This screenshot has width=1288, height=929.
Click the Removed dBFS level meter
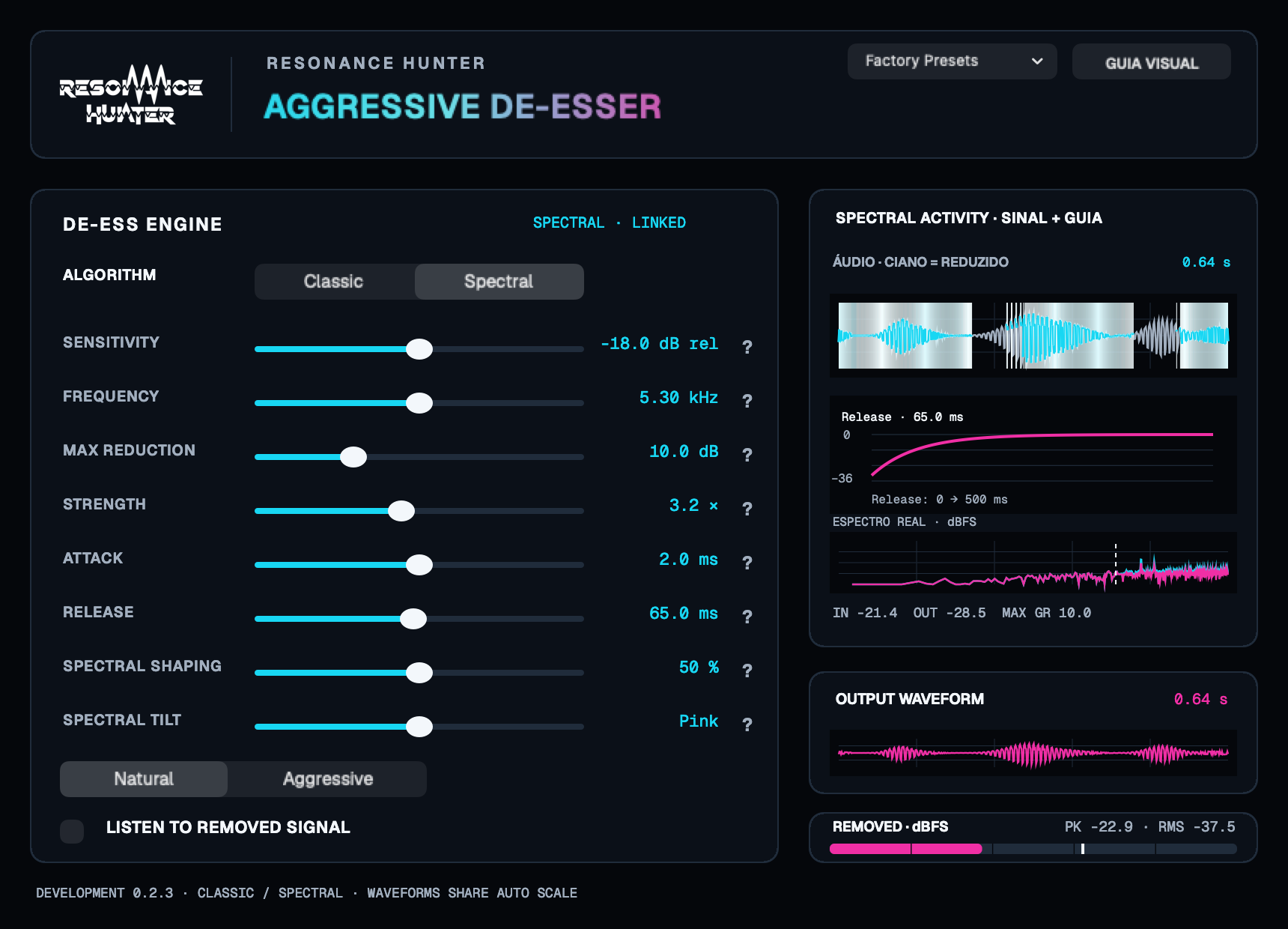(1033, 849)
